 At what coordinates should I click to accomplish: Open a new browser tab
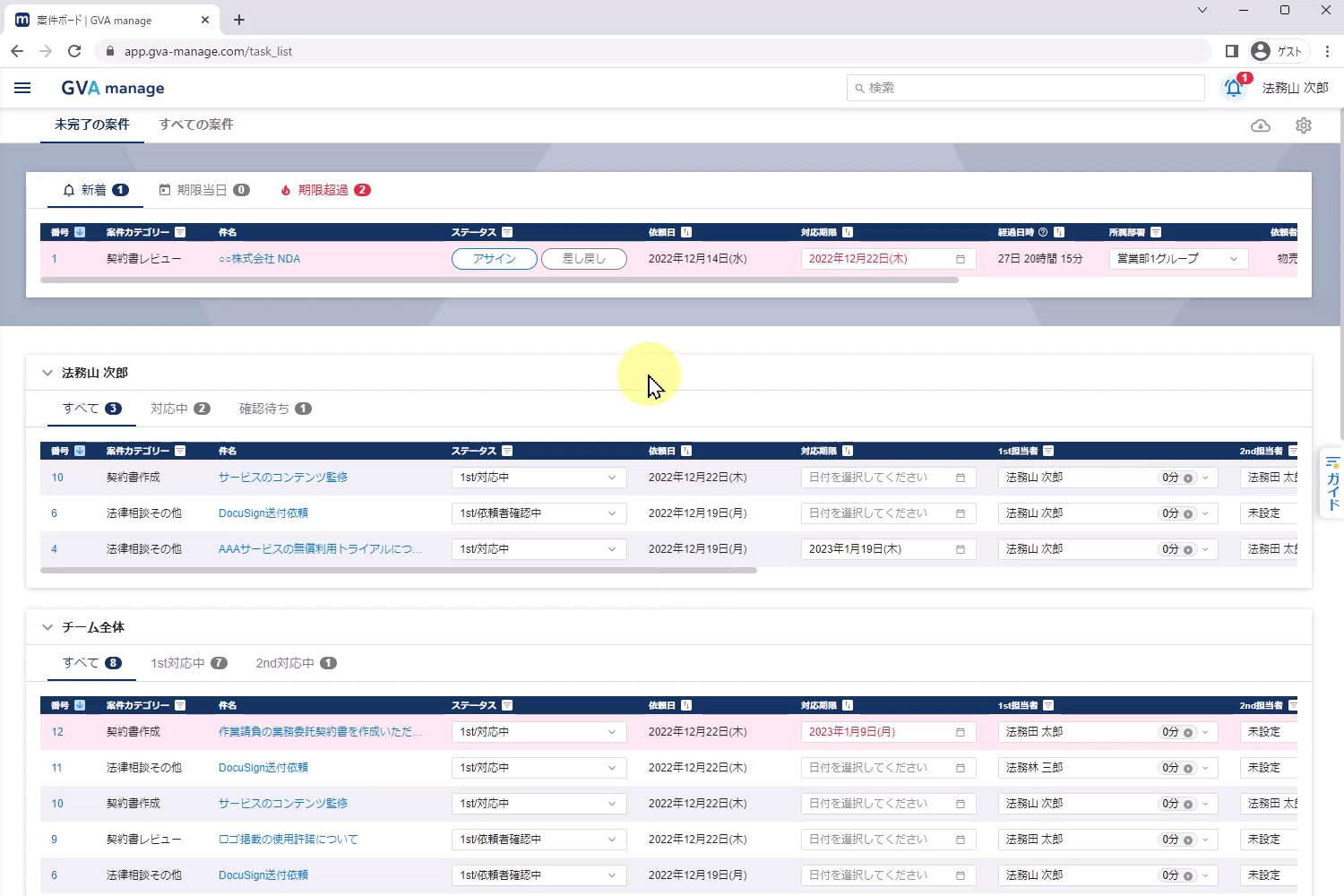tap(239, 20)
